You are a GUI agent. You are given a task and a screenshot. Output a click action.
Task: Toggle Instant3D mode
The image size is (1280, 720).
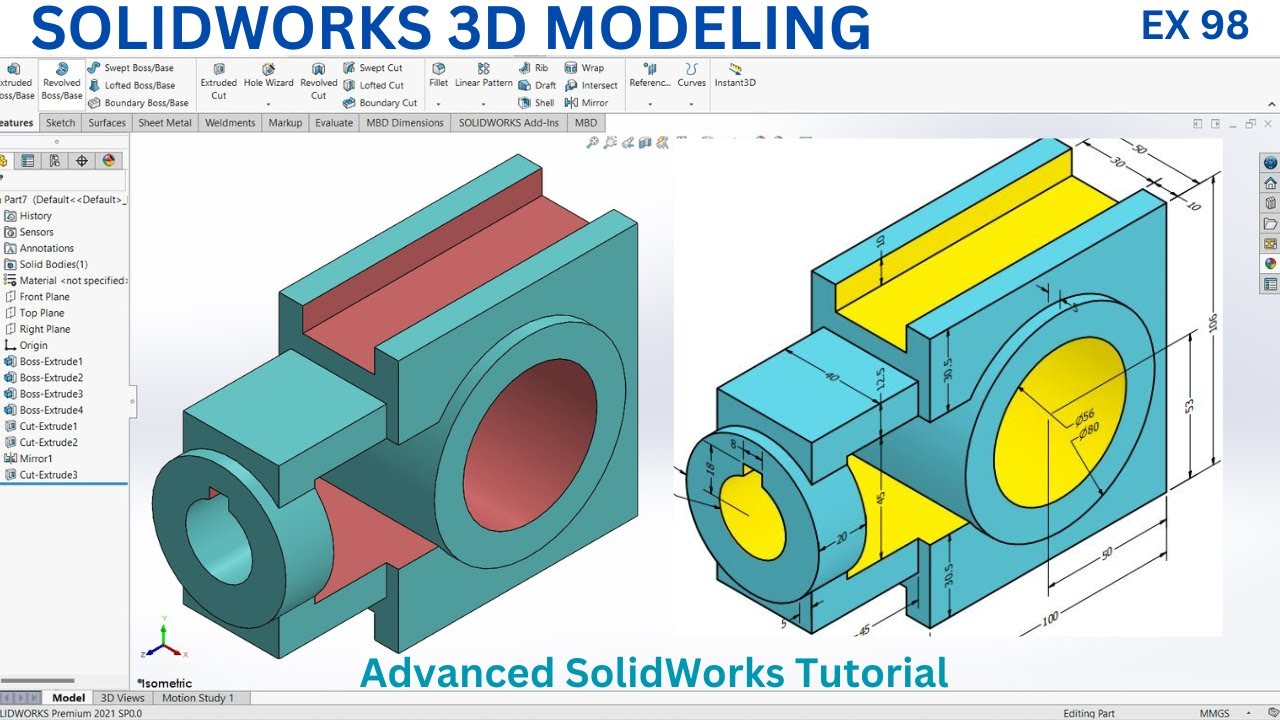[735, 76]
